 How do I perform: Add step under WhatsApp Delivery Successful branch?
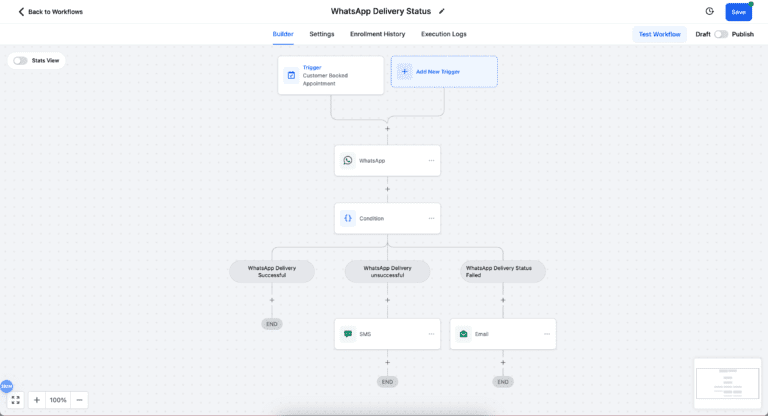click(x=272, y=300)
